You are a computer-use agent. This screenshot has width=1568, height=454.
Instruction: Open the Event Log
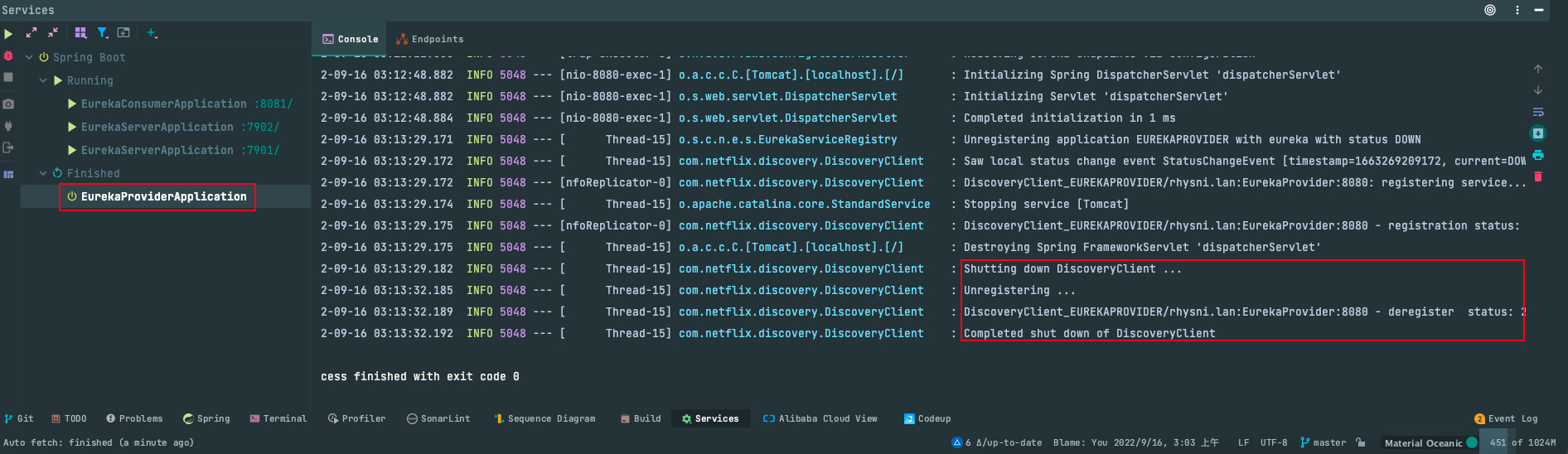(x=1506, y=418)
